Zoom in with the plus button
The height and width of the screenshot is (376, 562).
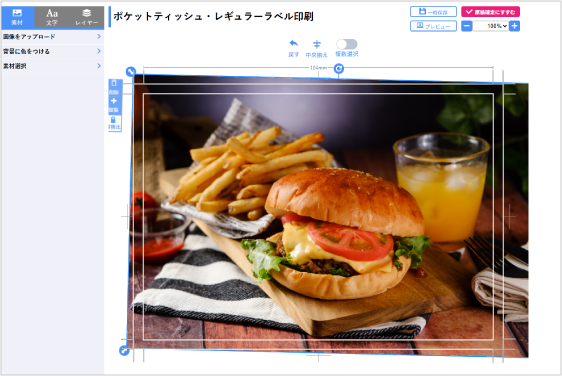click(514, 26)
